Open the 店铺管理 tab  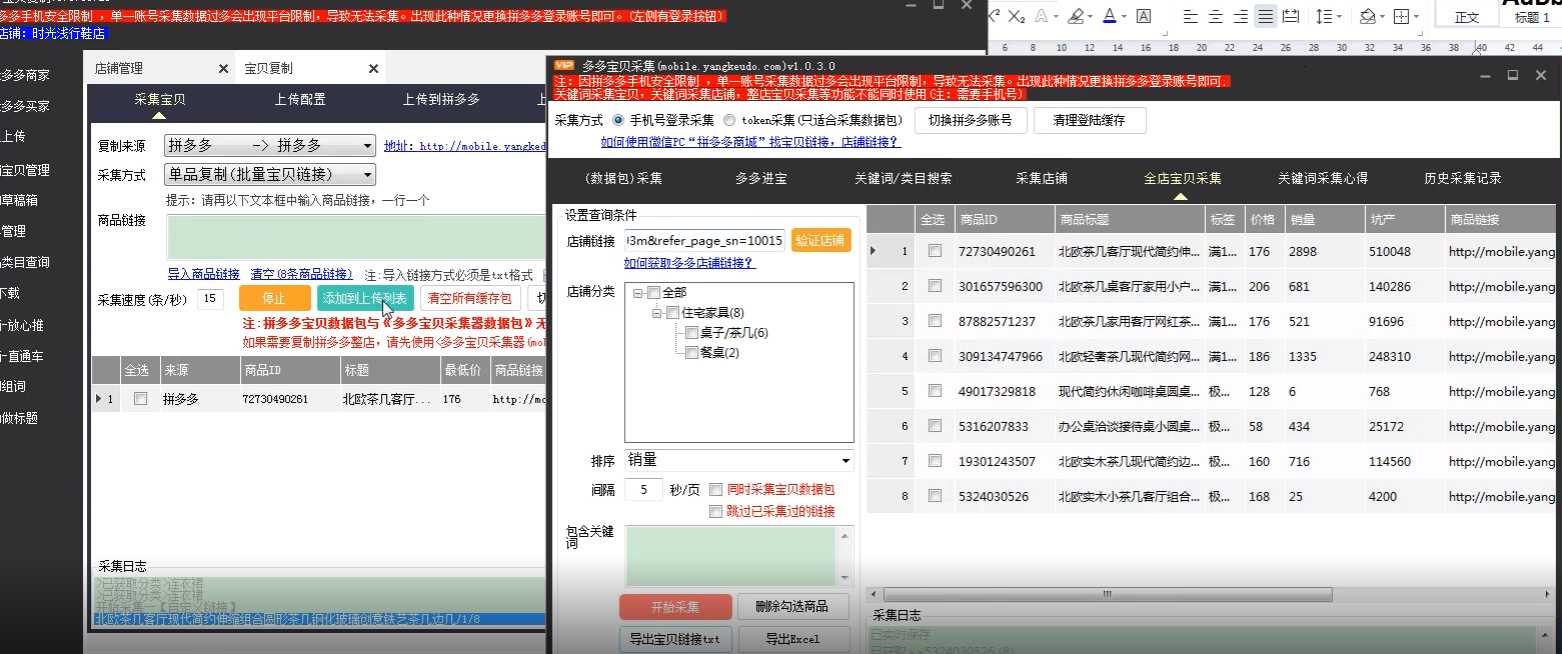pos(119,69)
